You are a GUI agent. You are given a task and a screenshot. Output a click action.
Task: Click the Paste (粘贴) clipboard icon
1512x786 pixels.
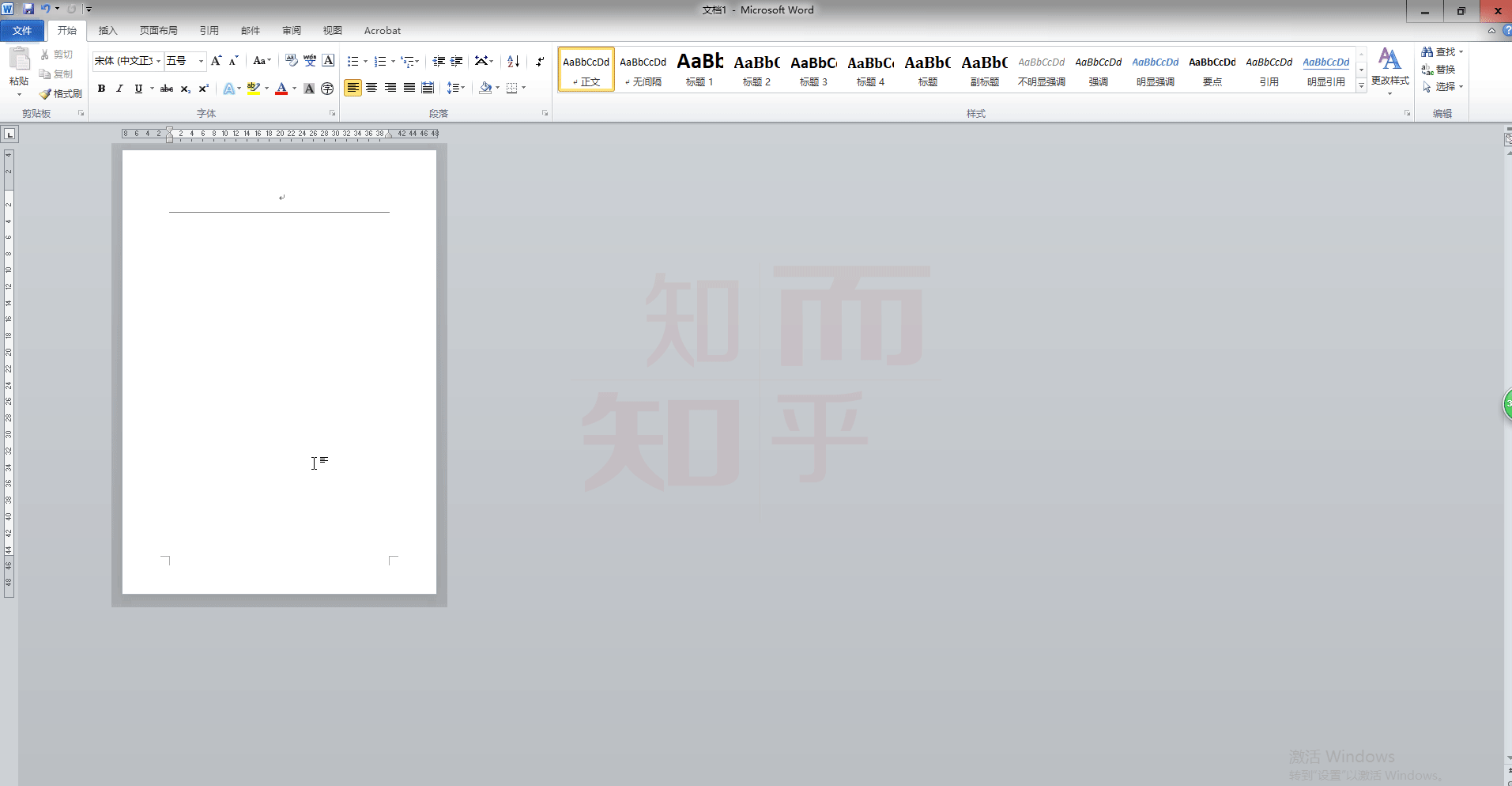(19, 59)
